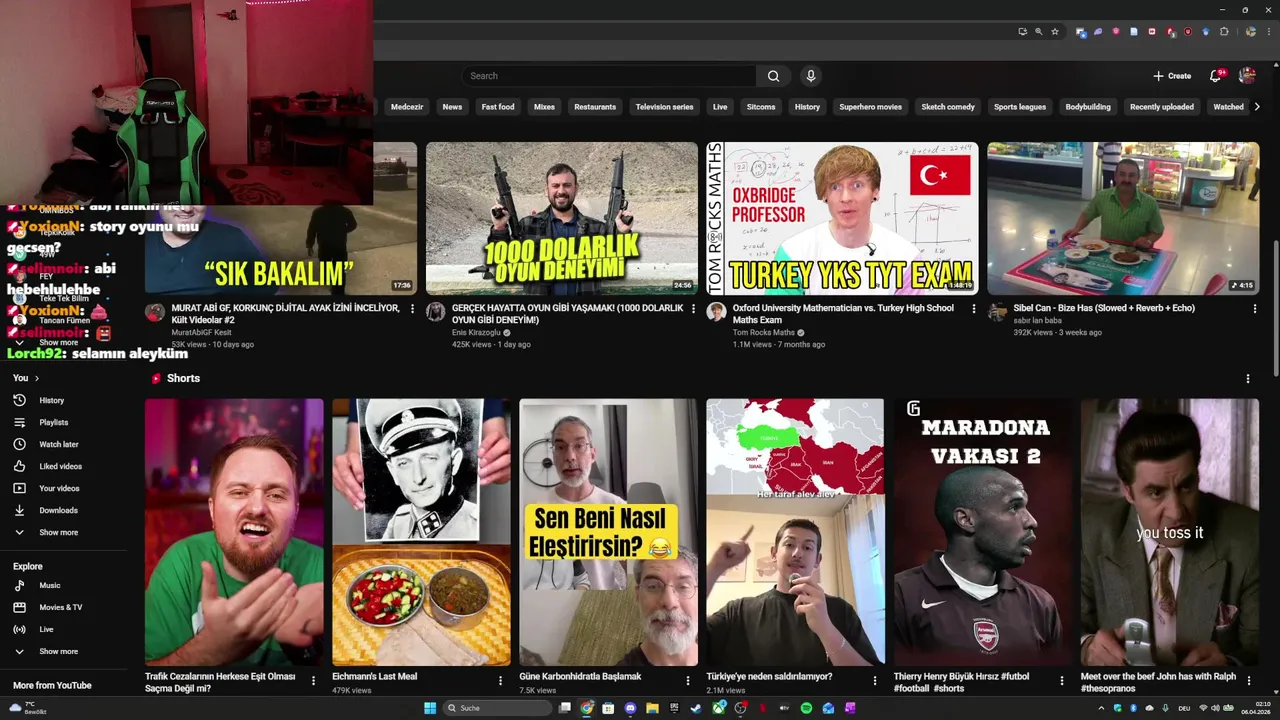Viewport: 1280px width, 720px height.
Task: Open the Chrome three-dot menu
Action: [1269, 32]
